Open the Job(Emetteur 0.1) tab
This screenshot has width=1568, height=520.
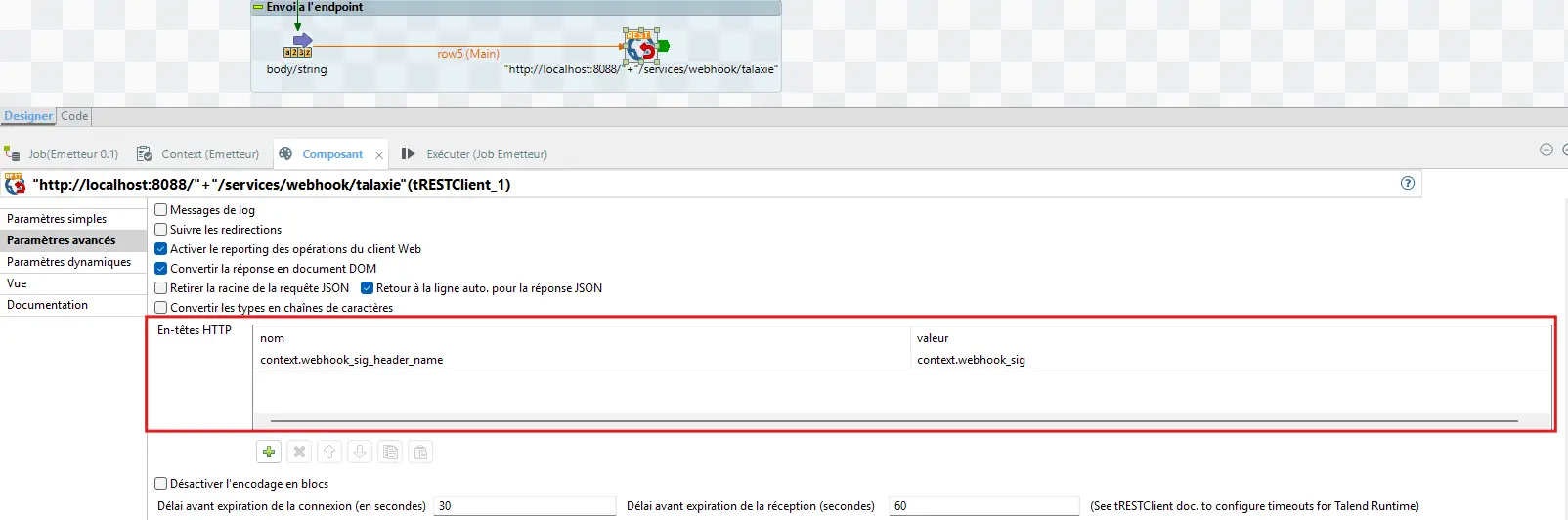[x=73, y=154]
